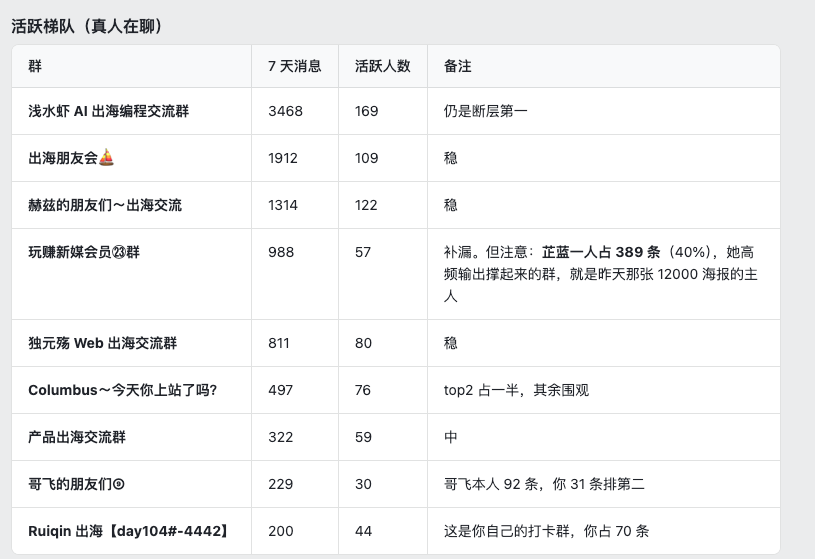815x559 pixels.
Task: Select group name 浅水虾 AI 出海编程交流群
Action: pos(109,111)
